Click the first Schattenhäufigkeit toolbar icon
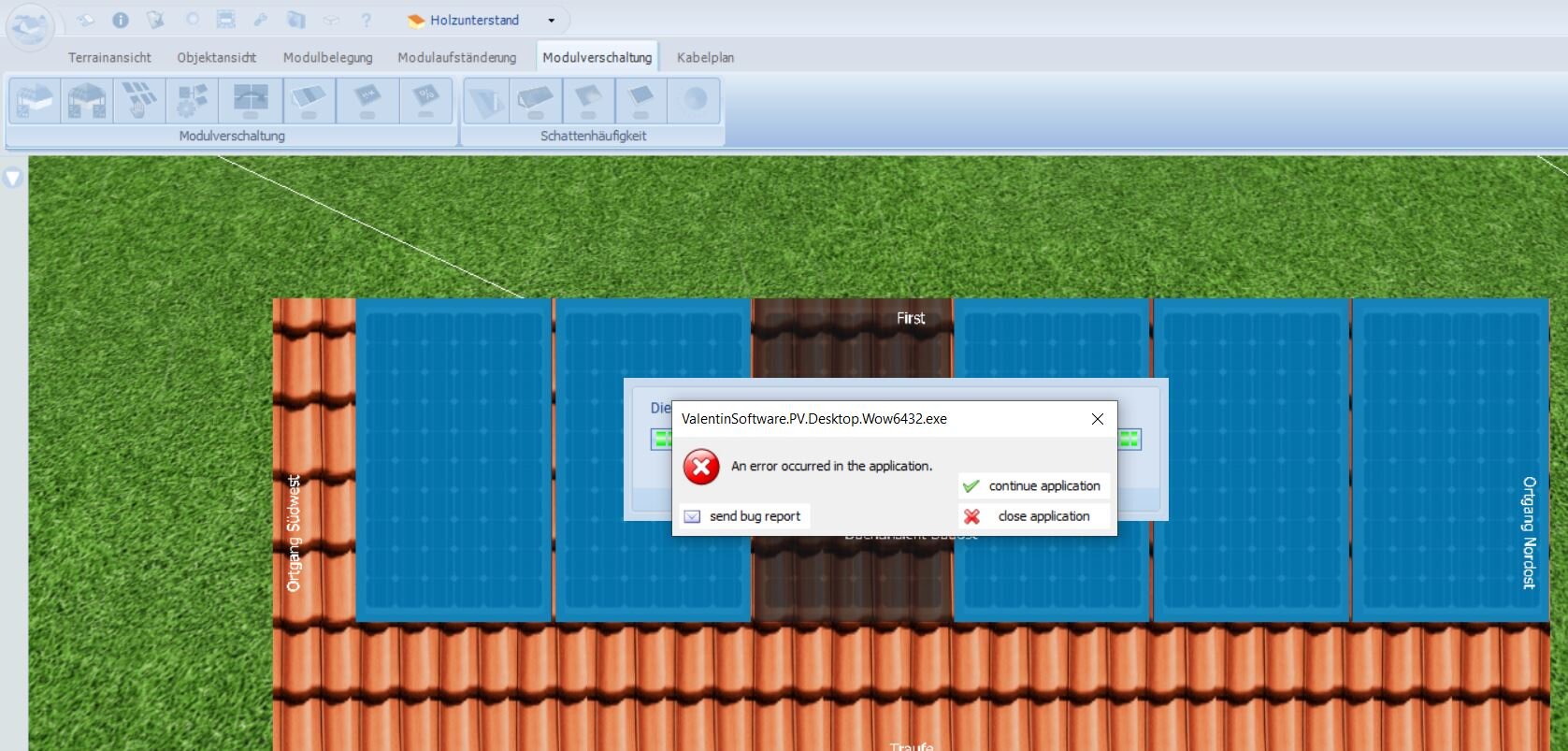The height and width of the screenshot is (751, 1568). tap(486, 100)
